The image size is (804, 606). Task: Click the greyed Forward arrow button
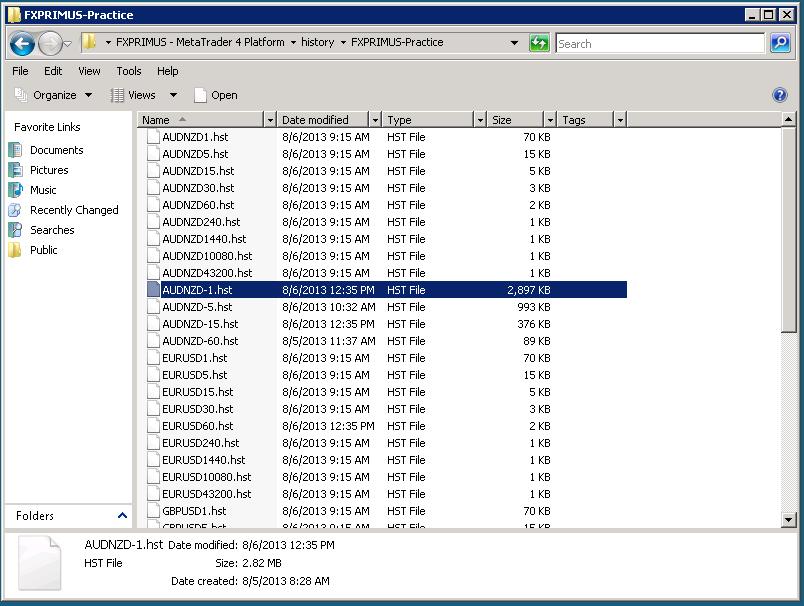coord(50,44)
